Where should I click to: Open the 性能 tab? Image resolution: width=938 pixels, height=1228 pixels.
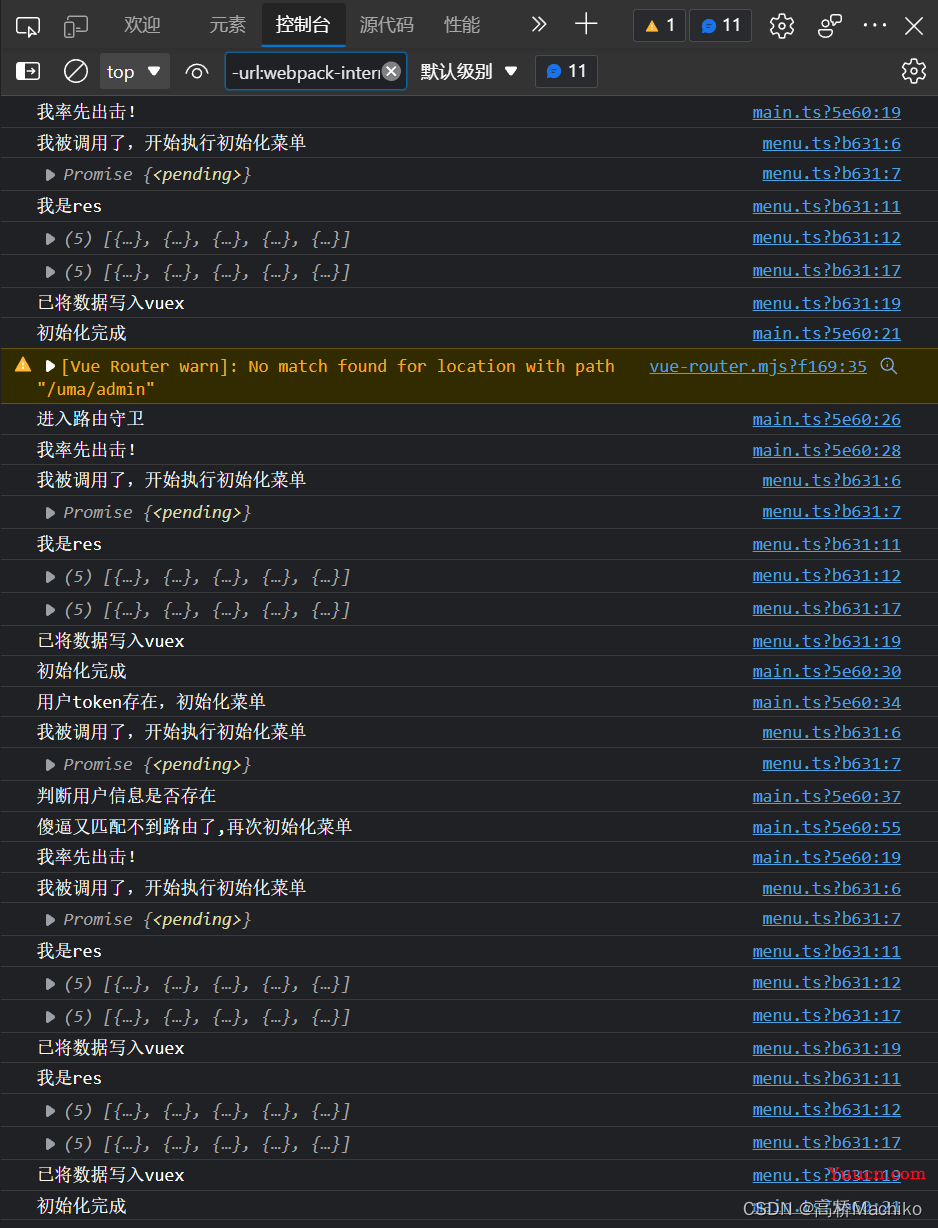pyautogui.click(x=461, y=25)
